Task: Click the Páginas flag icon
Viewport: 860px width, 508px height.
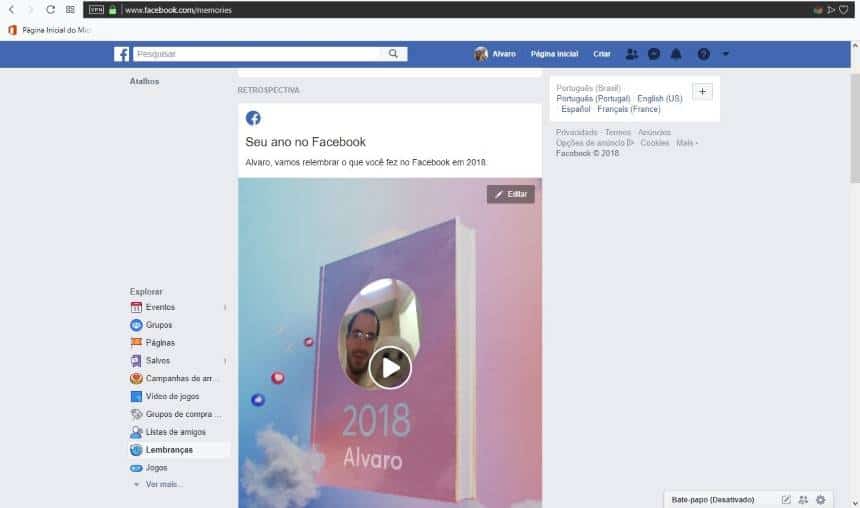Action: [136, 342]
